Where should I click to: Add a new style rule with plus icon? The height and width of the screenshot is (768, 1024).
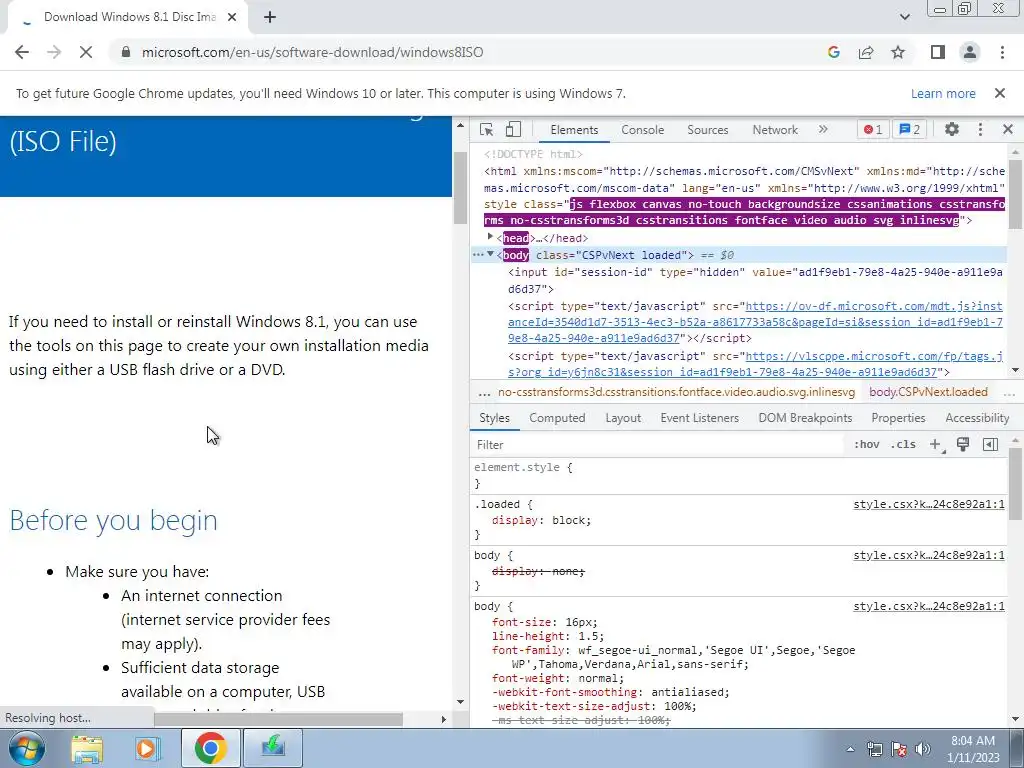click(x=936, y=445)
